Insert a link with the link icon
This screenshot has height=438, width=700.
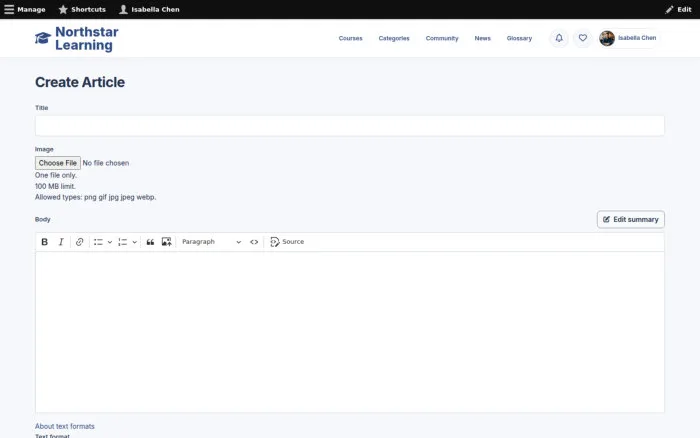tap(79, 242)
